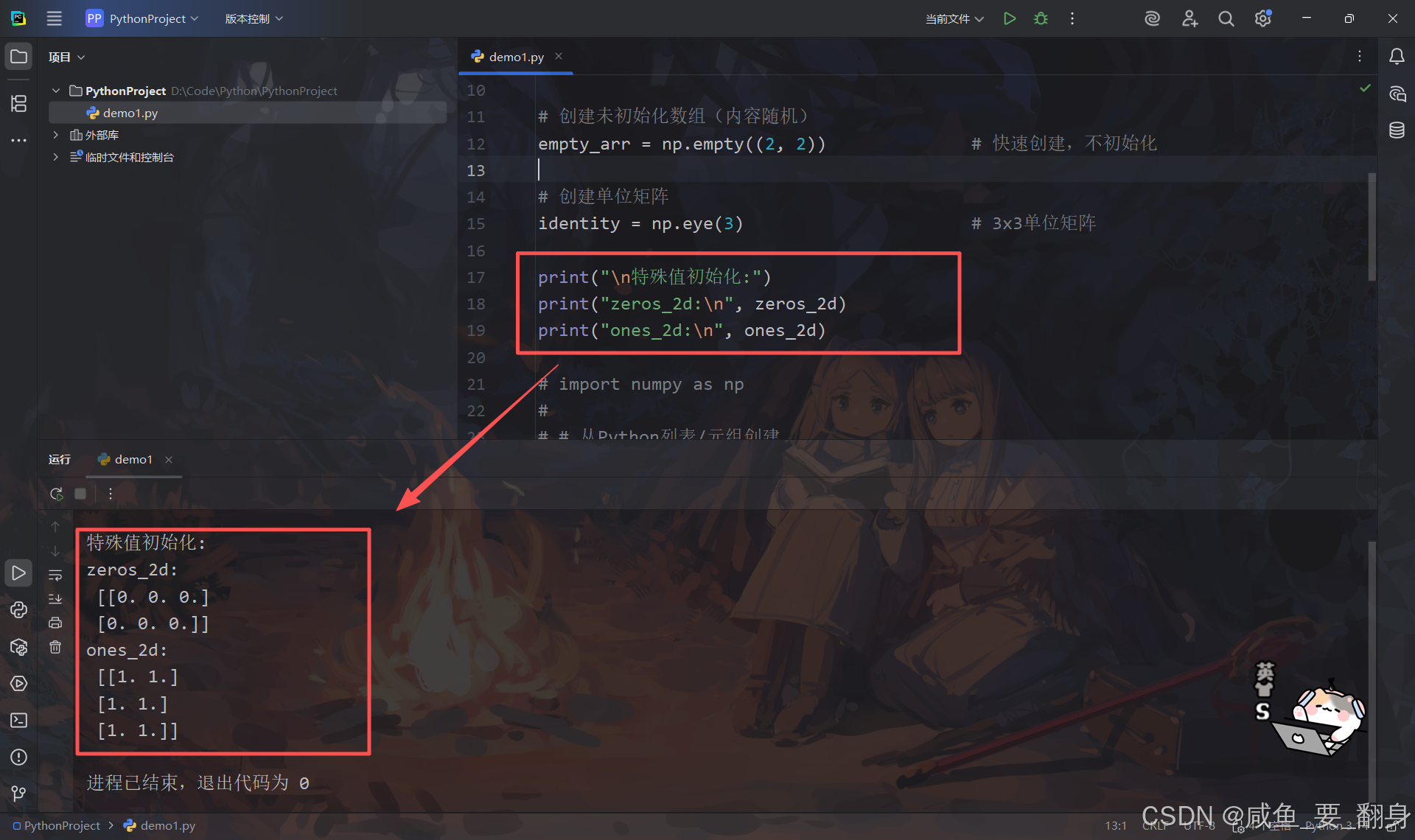Open the Structure tool window icon
This screenshot has width=1415, height=840.
[x=18, y=104]
